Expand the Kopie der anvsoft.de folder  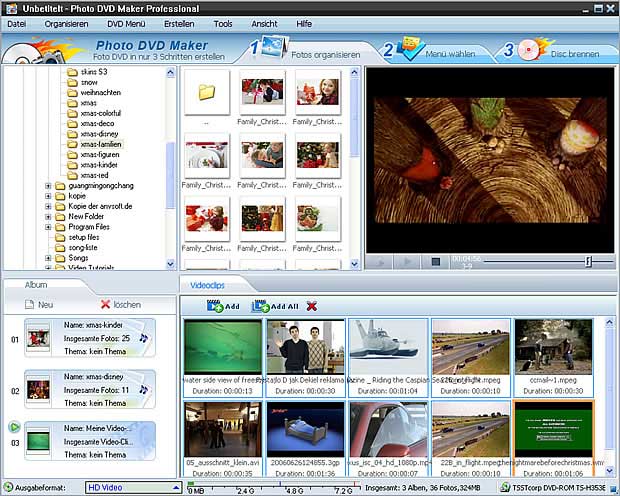[x=48, y=206]
